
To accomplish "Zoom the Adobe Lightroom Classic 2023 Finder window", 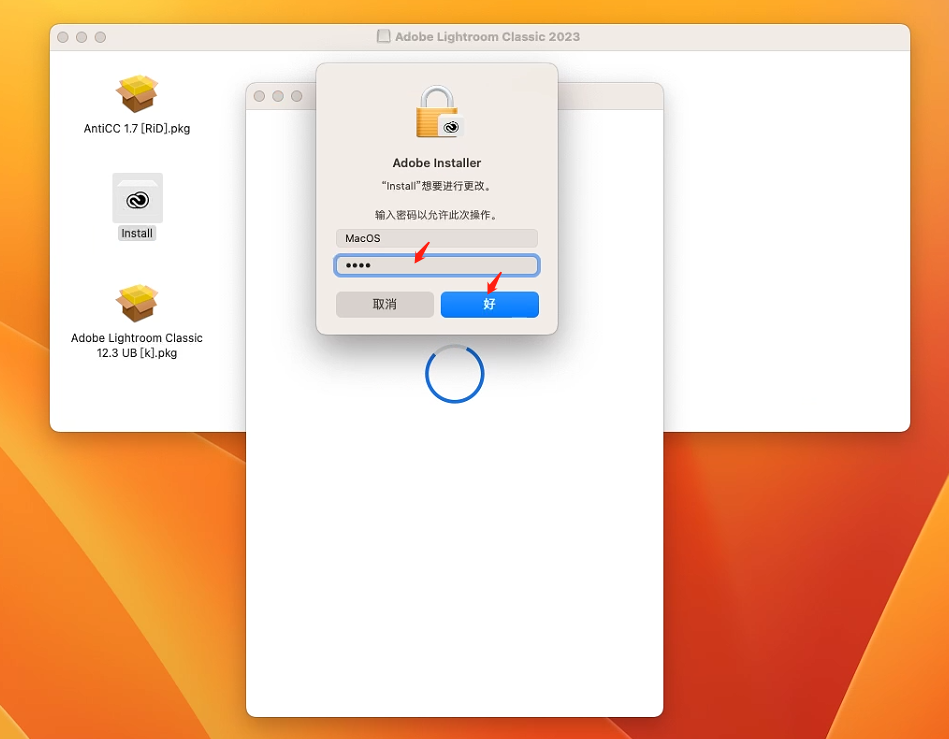I will [x=100, y=37].
